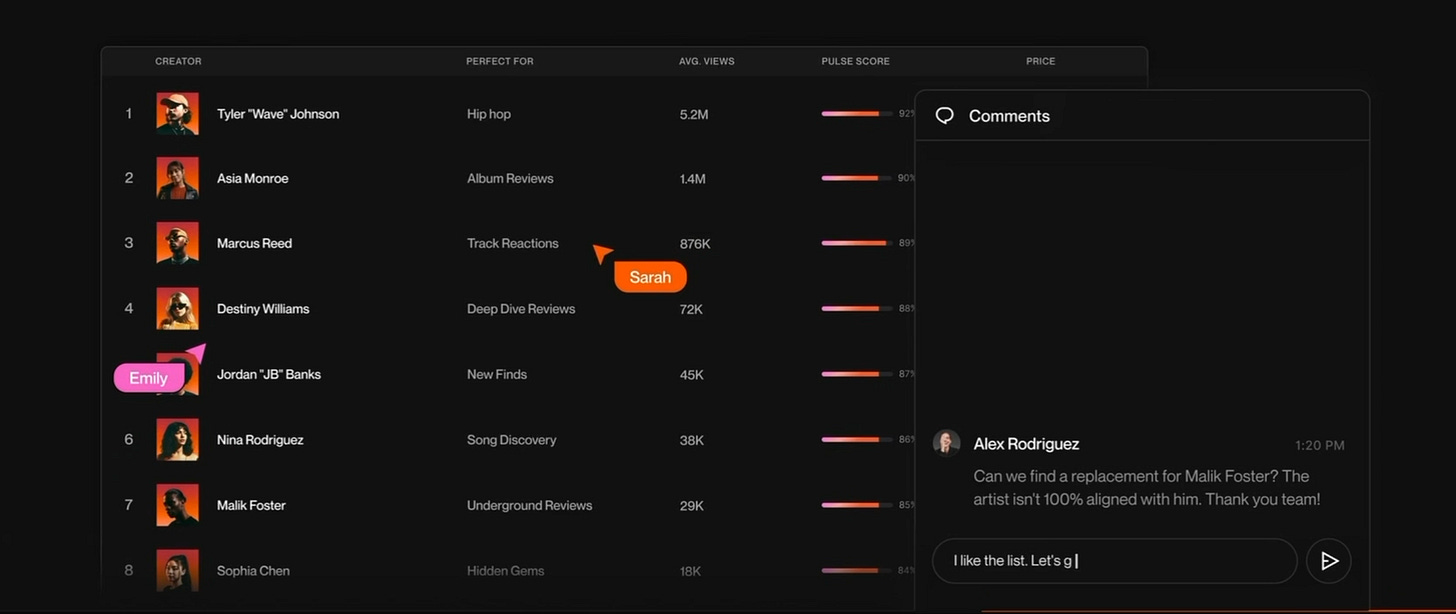Open the Jordan "JB" Banks creator row
This screenshot has height=614, width=1456.
point(508,375)
